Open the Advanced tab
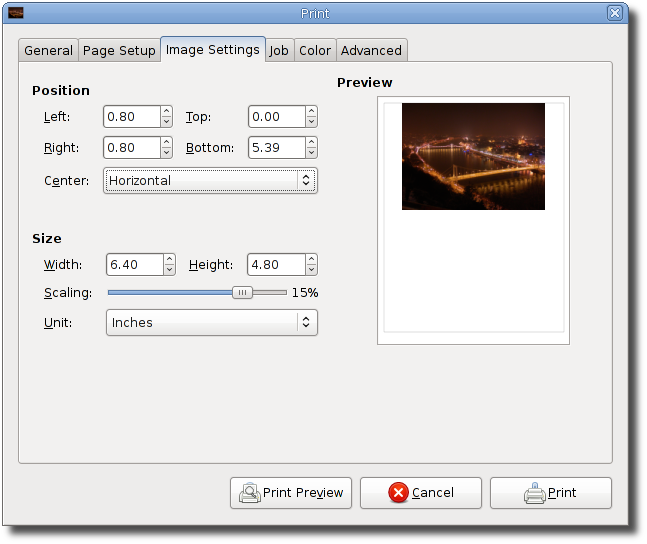Image resolution: width=647 pixels, height=544 pixels. pos(371,50)
